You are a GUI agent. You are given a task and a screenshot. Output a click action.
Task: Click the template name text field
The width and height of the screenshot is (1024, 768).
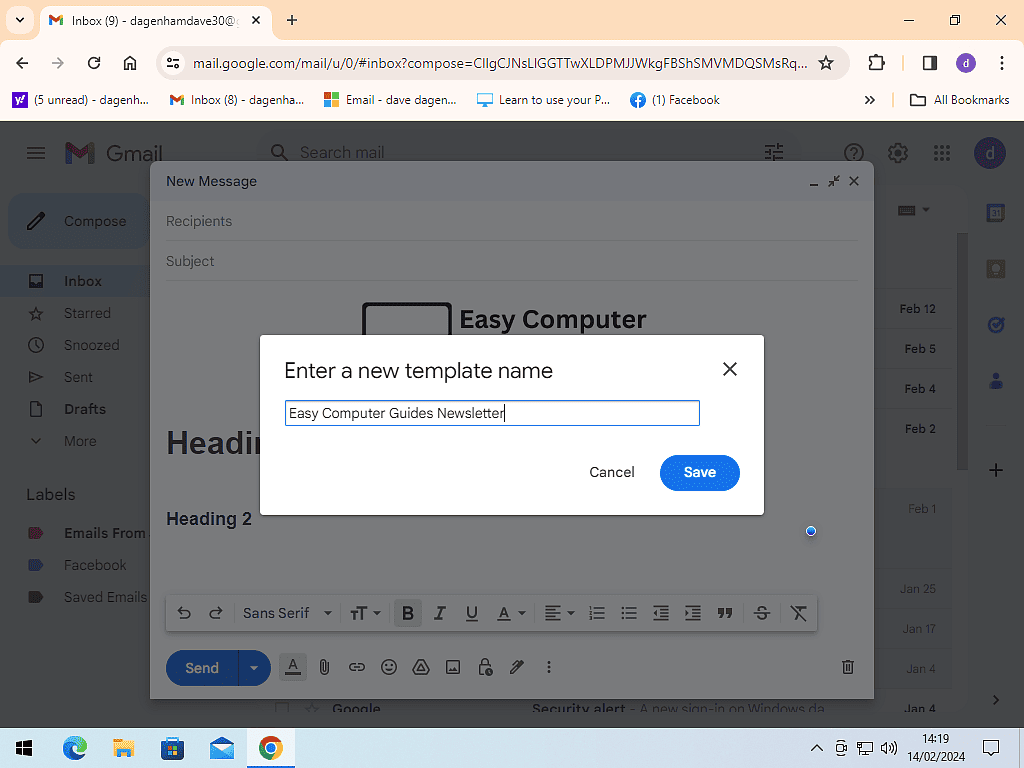pyautogui.click(x=492, y=413)
